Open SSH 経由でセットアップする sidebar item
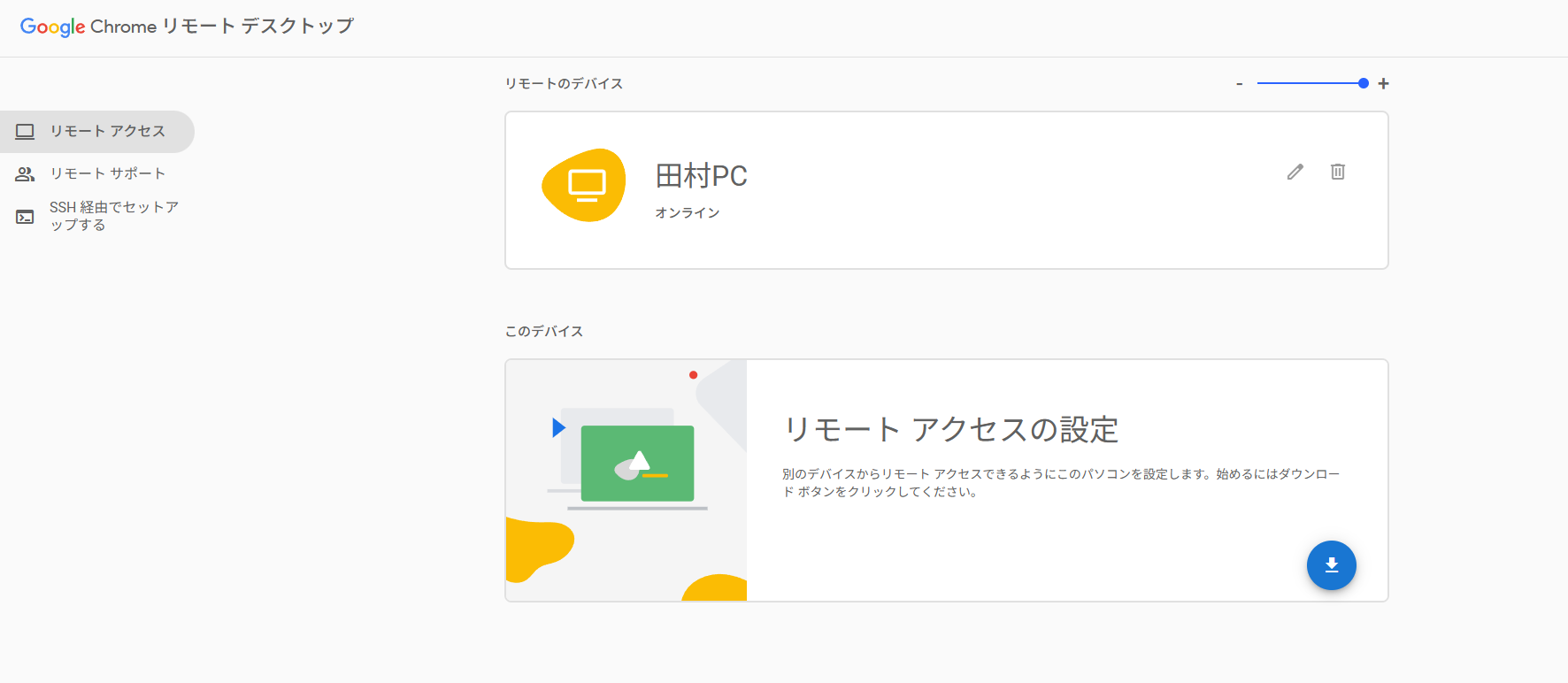 97,216
